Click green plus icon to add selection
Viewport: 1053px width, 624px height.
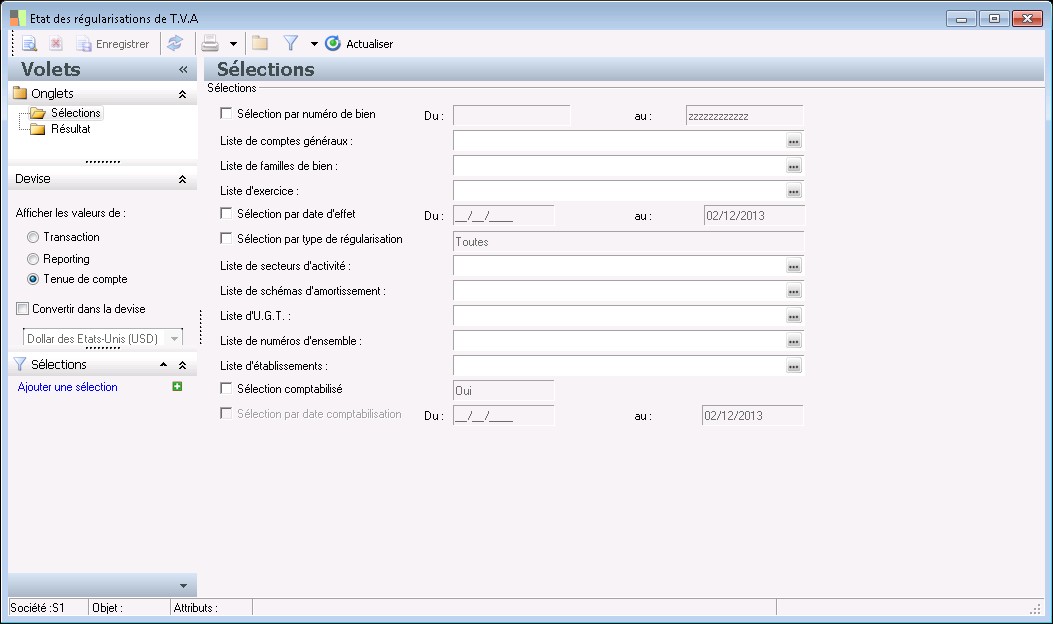(177, 387)
